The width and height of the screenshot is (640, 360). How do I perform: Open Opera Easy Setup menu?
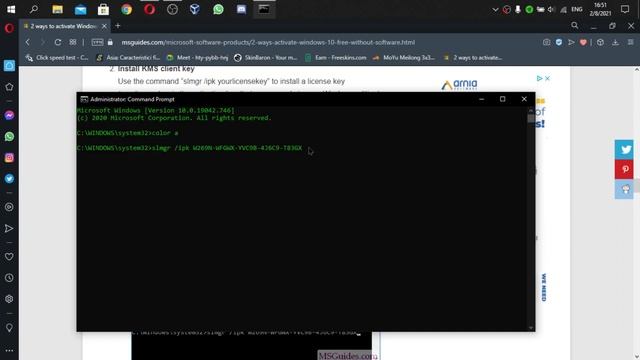click(631, 42)
